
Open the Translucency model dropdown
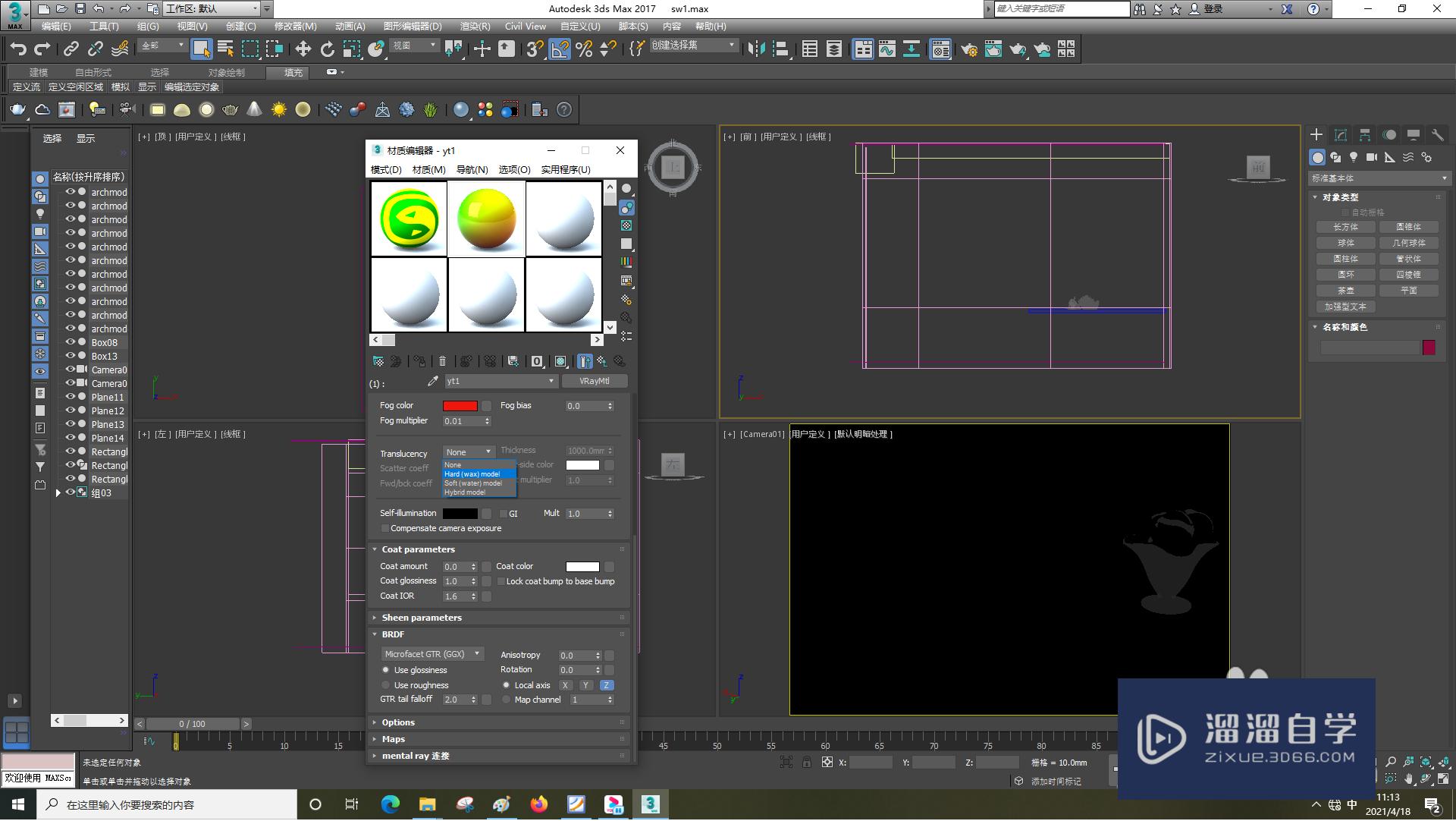[467, 452]
